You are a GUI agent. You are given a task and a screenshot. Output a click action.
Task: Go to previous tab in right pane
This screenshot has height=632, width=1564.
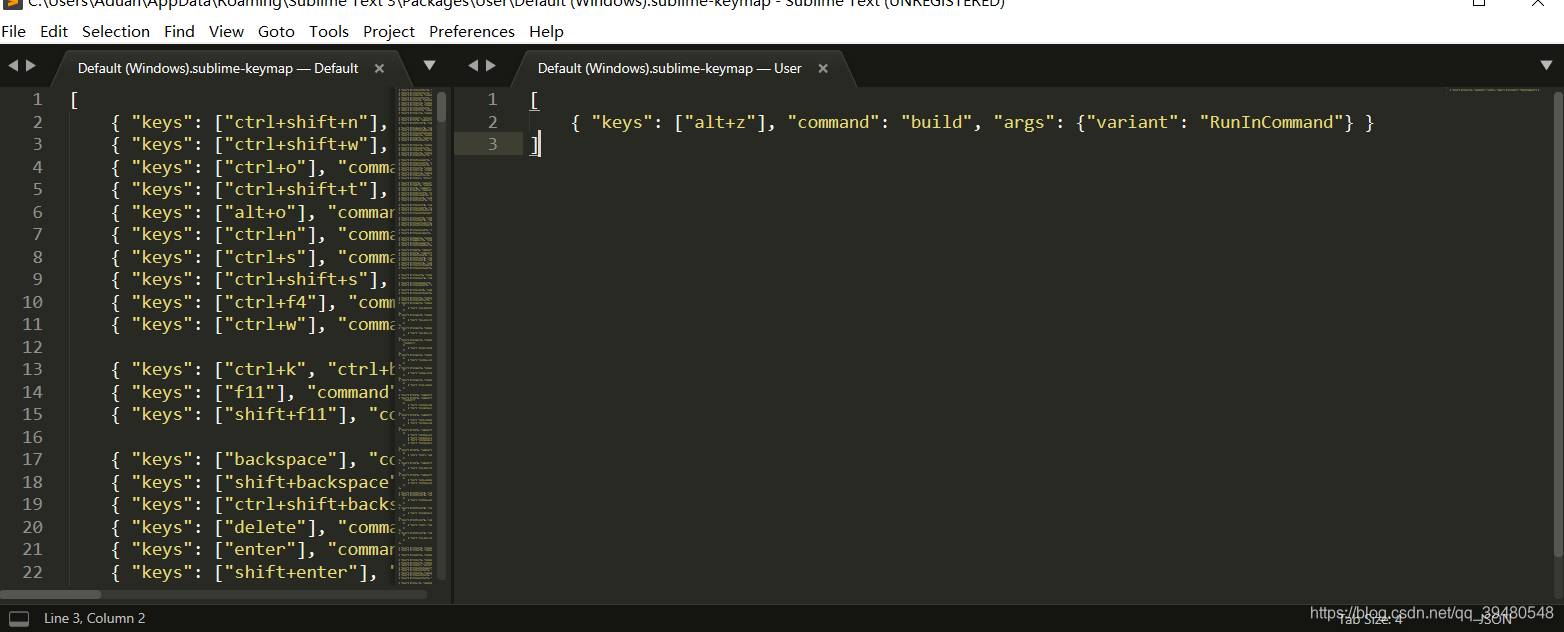click(473, 66)
